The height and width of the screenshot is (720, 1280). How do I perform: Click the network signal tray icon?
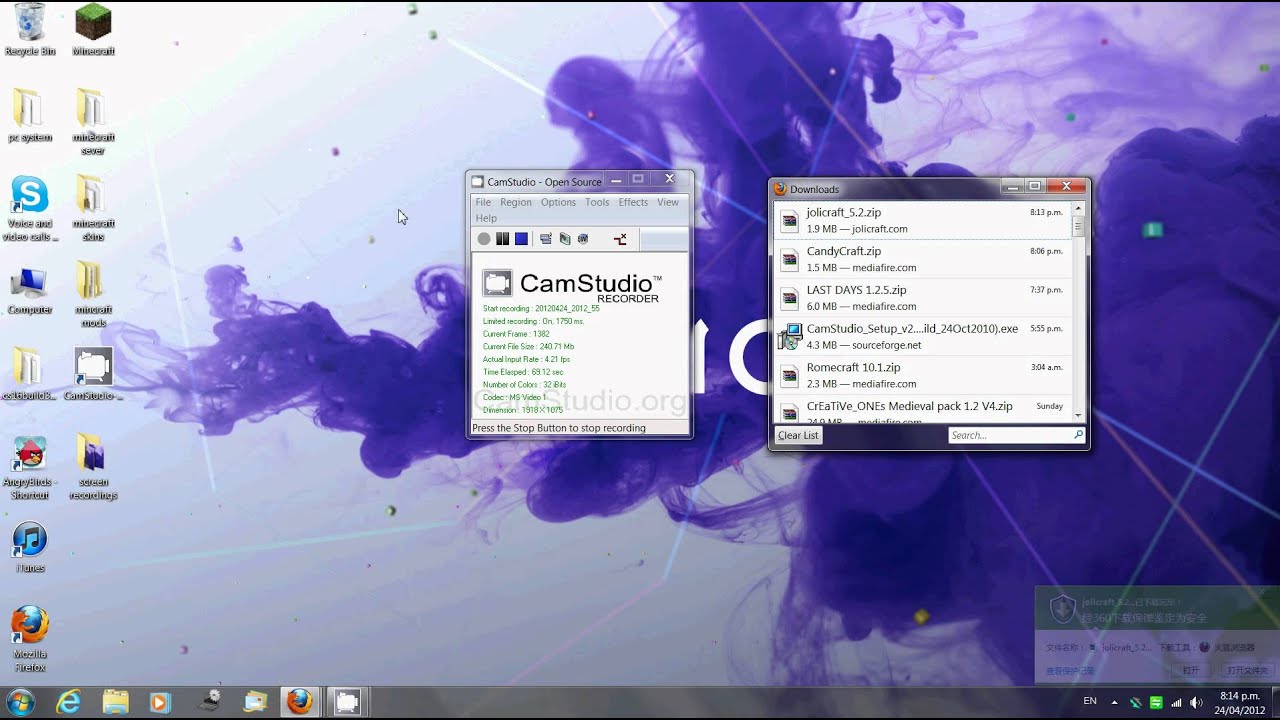tap(1176, 702)
